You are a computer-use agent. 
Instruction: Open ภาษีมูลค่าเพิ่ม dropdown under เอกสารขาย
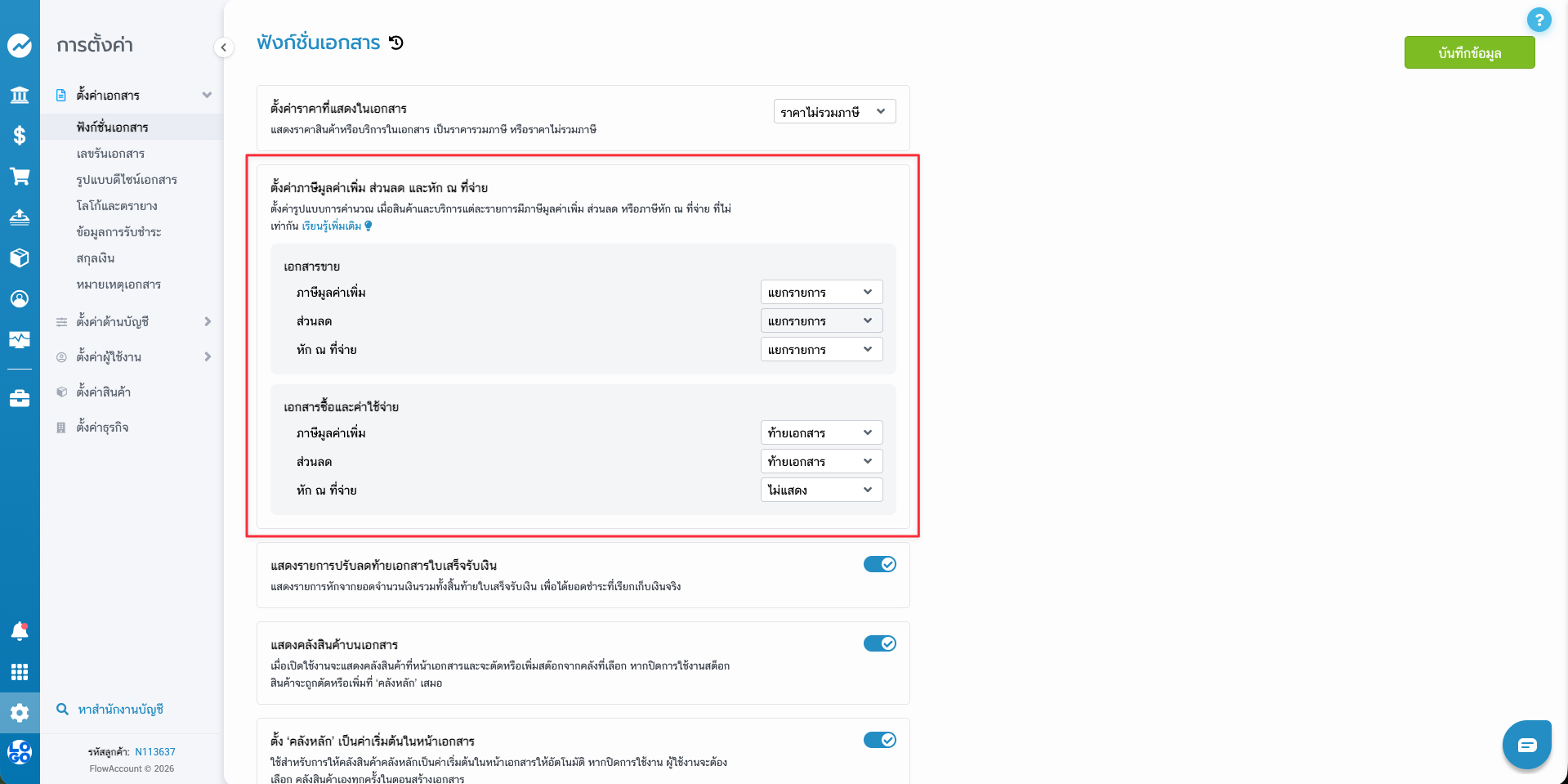820,293
